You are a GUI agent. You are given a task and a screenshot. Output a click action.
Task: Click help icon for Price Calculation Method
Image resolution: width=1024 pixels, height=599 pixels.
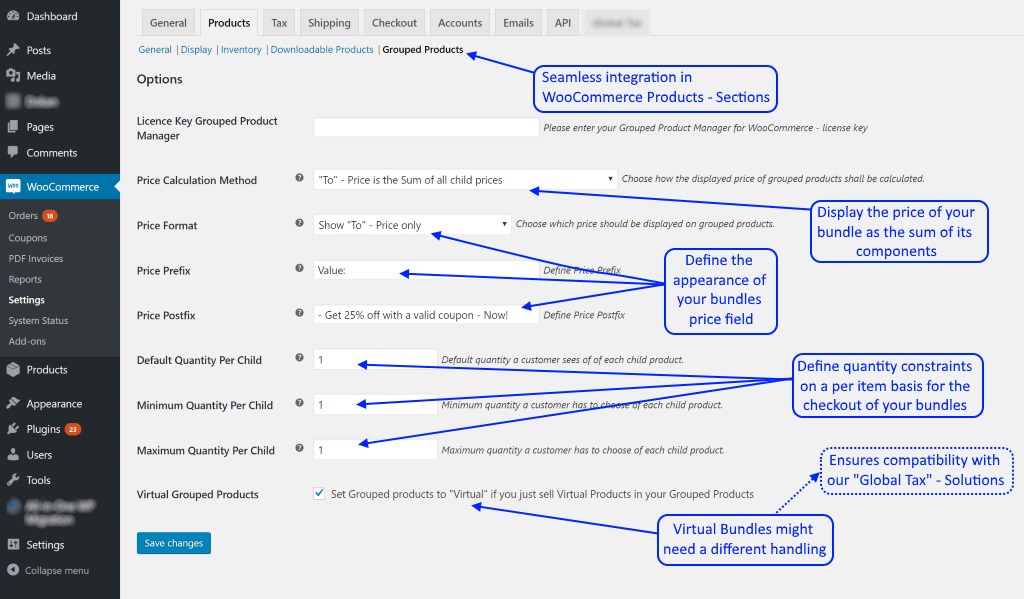coord(299,178)
